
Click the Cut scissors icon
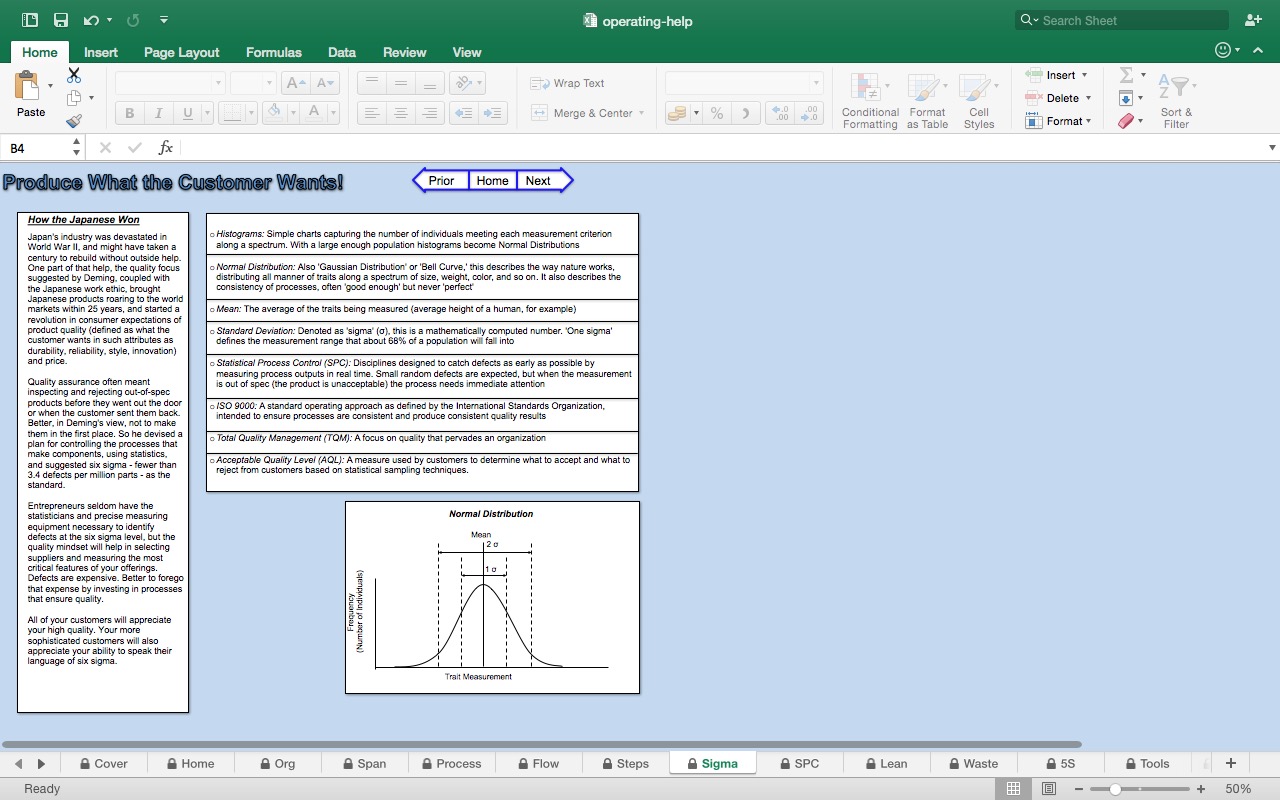pos(74,75)
